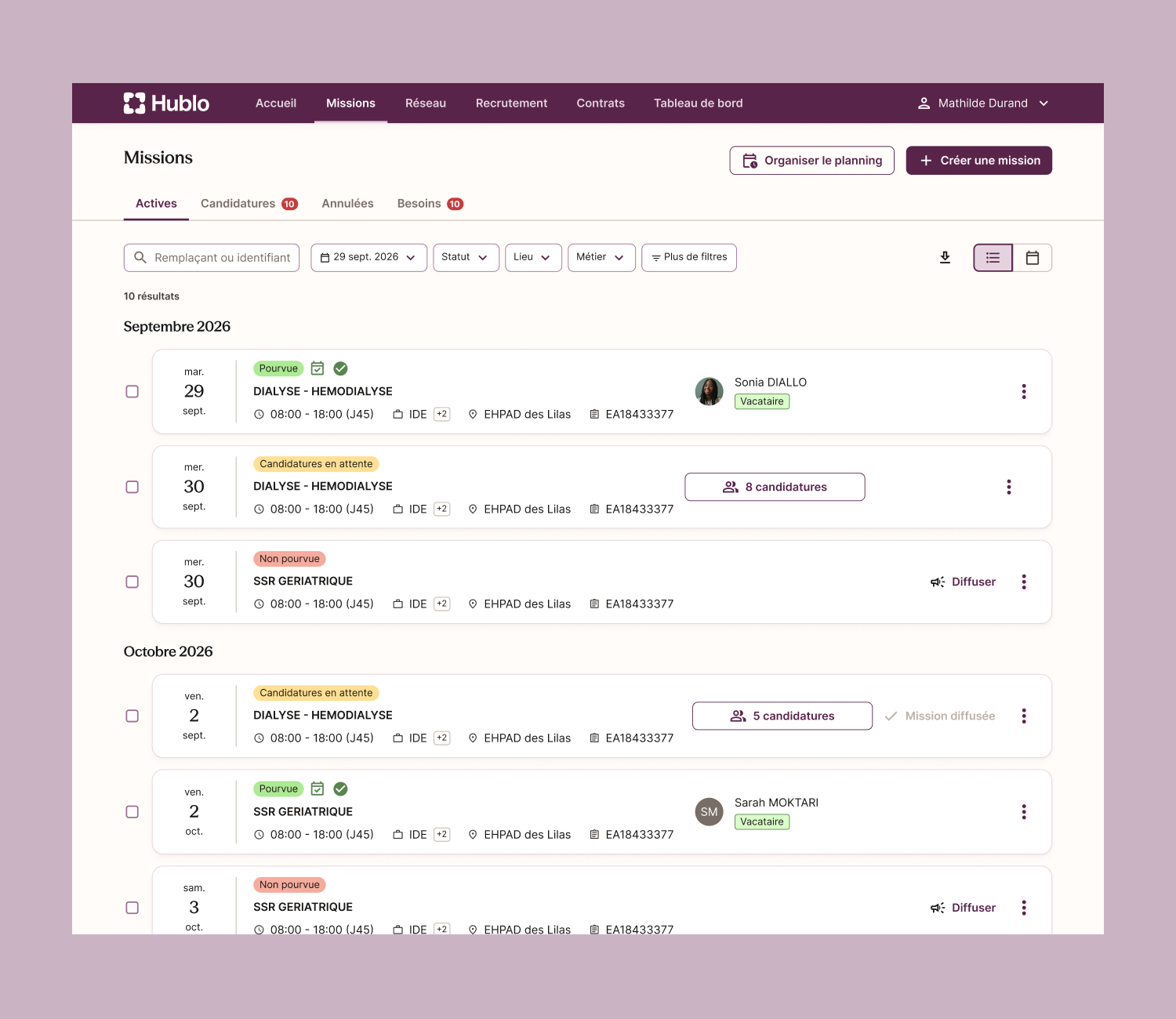Click Sonia DIALLO's avatar photo
Viewport: 1176px width, 1019px height.
tap(710, 391)
